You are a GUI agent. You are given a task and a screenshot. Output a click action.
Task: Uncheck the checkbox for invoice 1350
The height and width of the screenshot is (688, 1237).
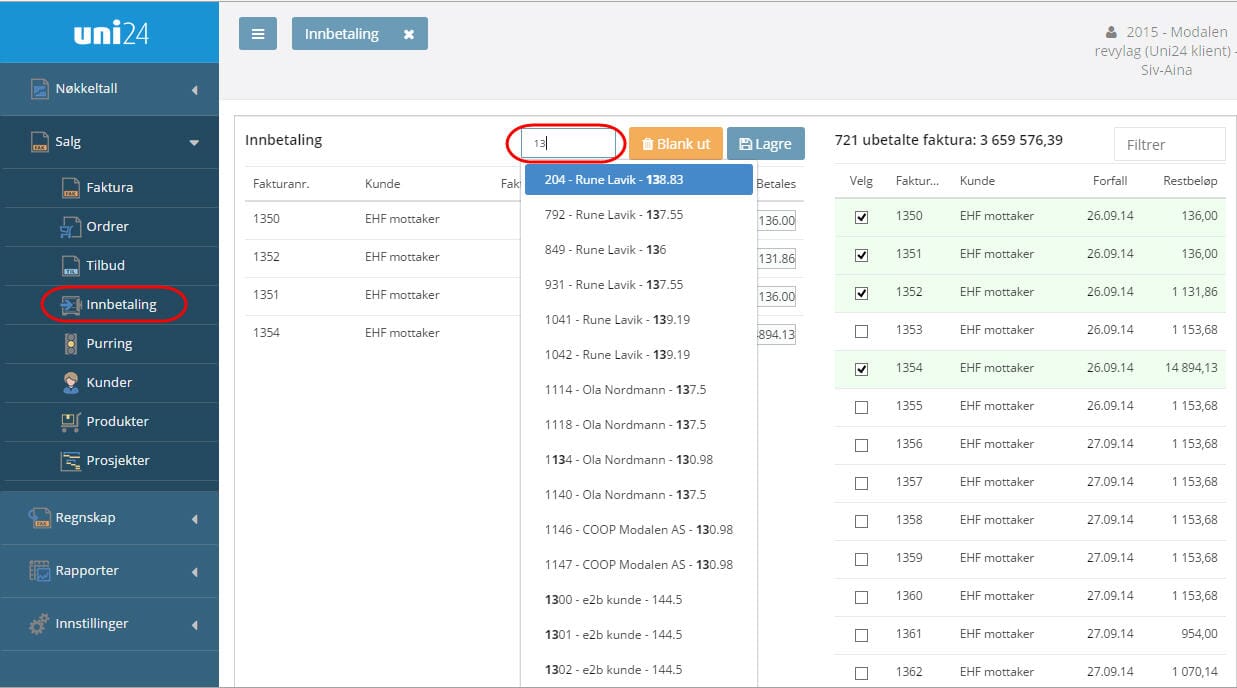[x=861, y=217]
